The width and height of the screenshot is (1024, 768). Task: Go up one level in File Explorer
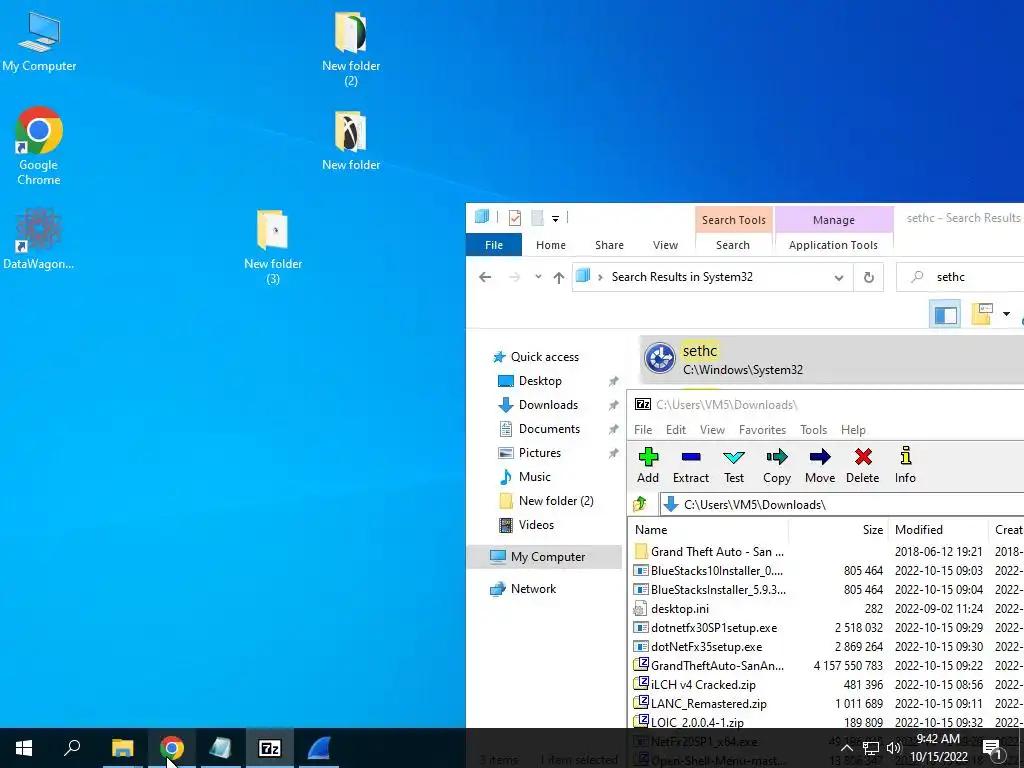click(x=558, y=277)
